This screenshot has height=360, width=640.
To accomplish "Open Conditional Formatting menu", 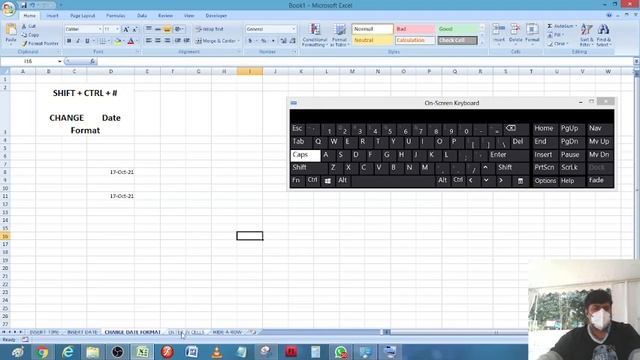I will click(x=315, y=35).
